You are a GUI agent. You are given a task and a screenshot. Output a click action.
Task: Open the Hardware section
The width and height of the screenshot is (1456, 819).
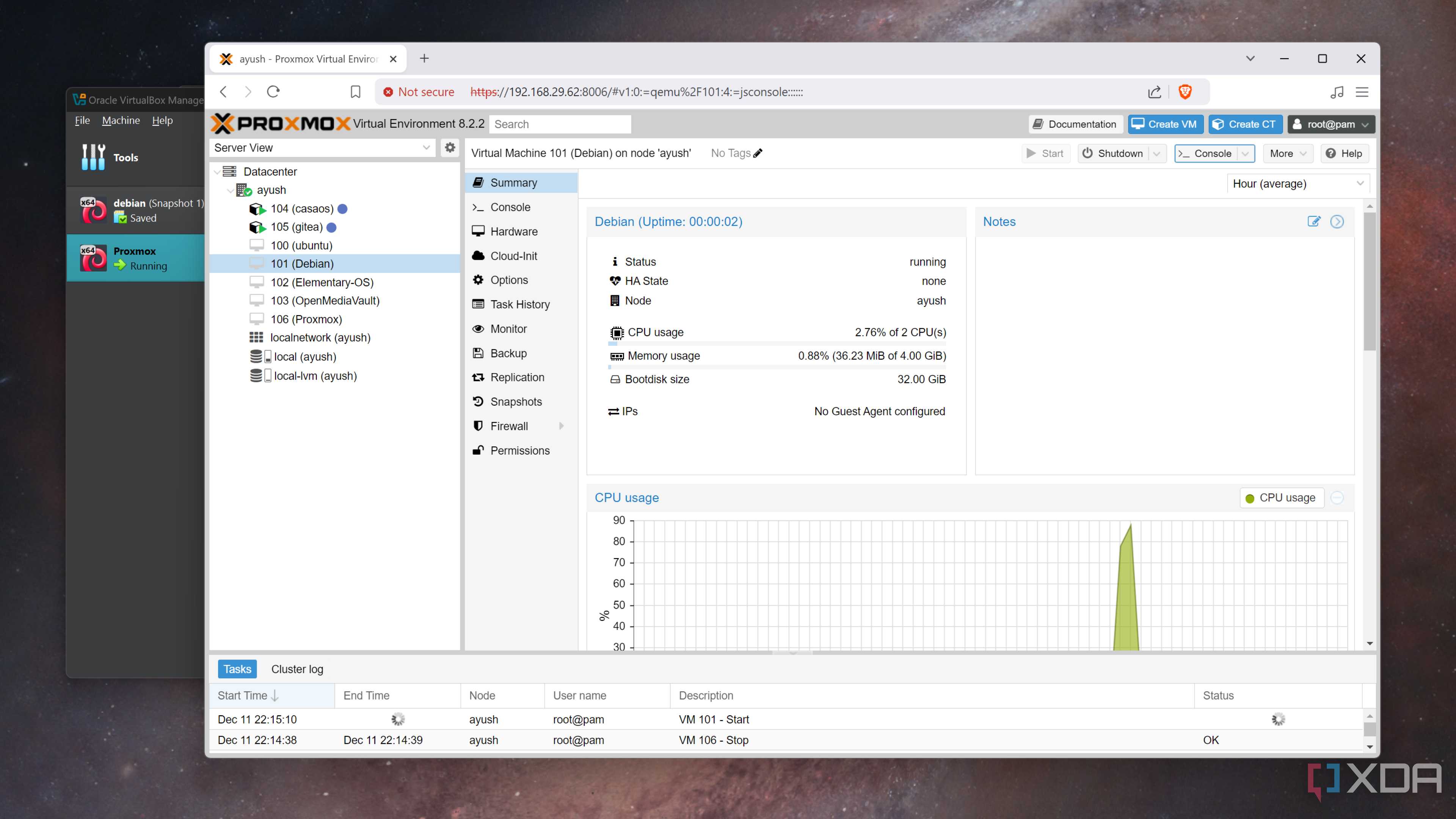click(x=521, y=231)
